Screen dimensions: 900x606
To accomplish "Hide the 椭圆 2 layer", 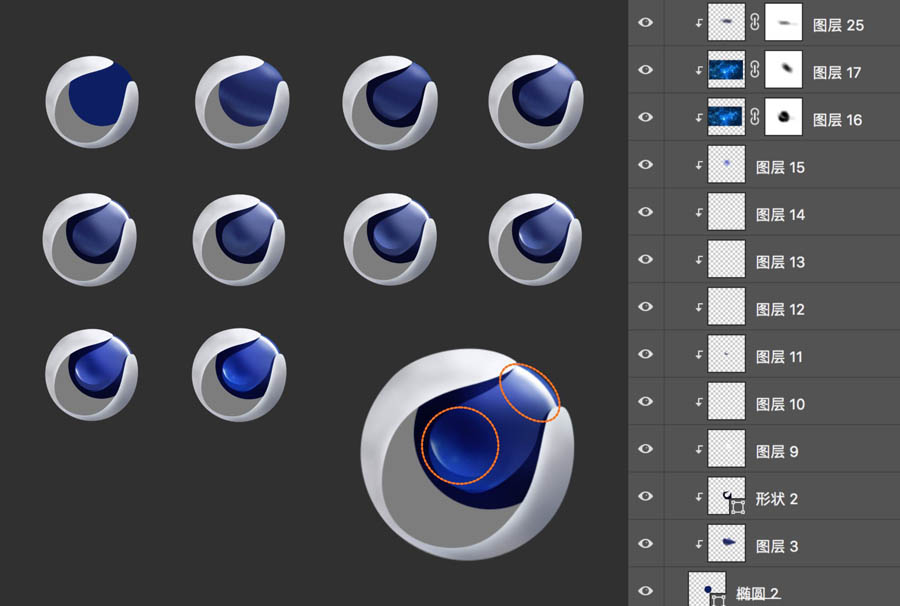I will click(x=646, y=591).
